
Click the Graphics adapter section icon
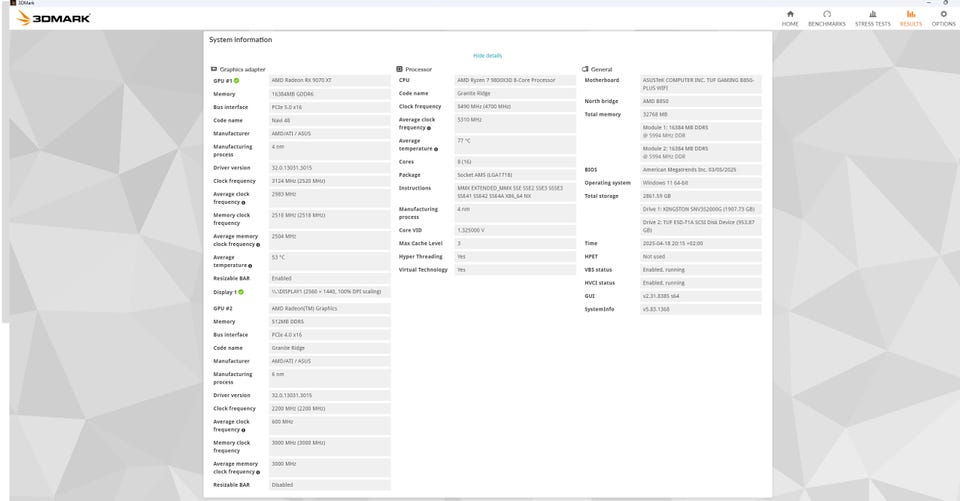(214, 69)
